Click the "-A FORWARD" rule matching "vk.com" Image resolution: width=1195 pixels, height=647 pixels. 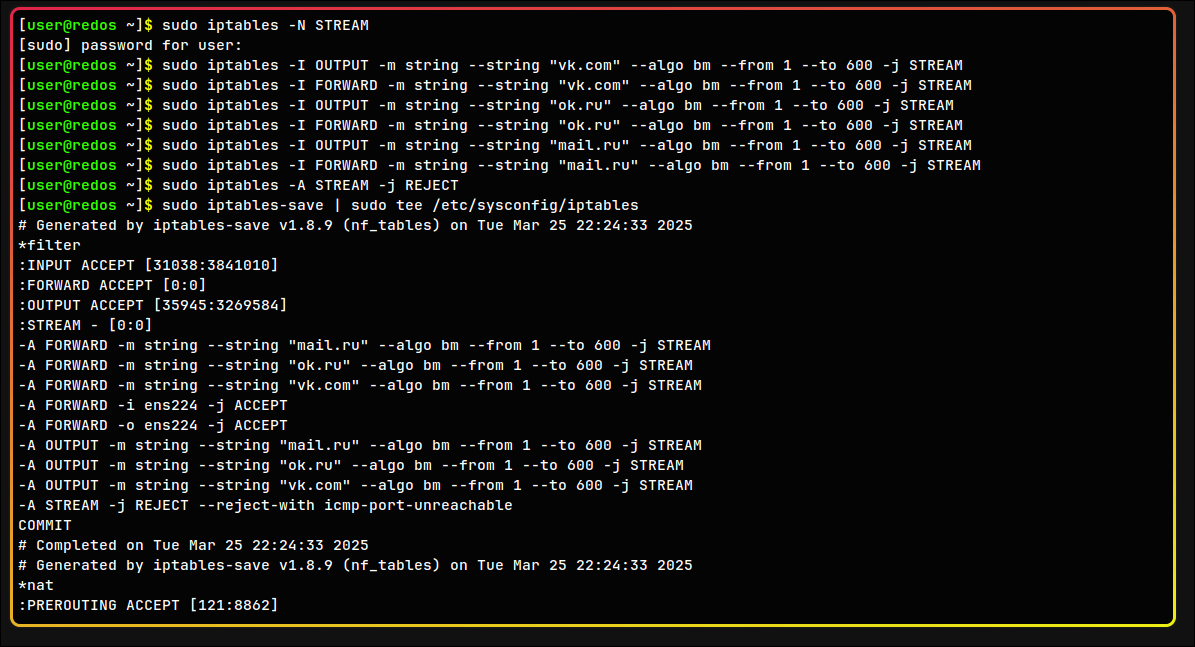click(360, 385)
